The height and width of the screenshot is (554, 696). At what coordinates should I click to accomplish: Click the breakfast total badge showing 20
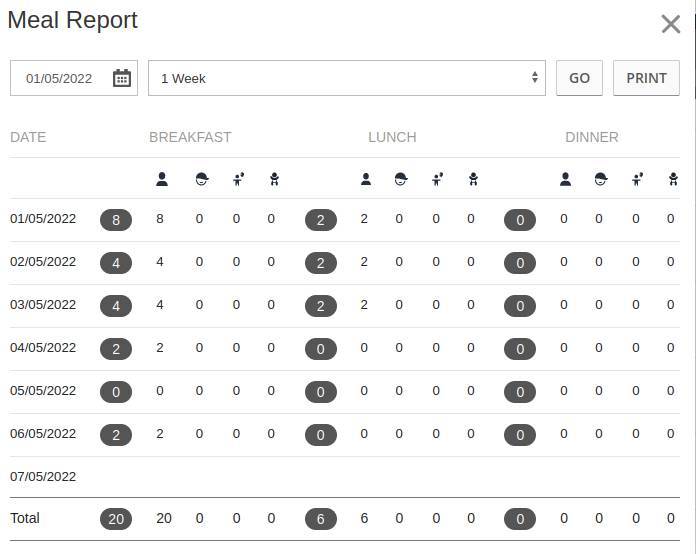(x=116, y=519)
